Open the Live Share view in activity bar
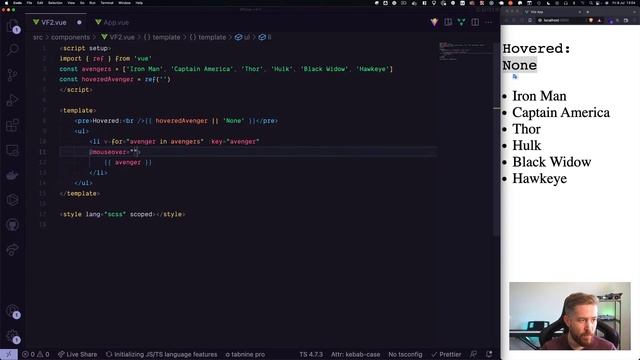This screenshot has width=640, height=360. pyautogui.click(x=13, y=250)
